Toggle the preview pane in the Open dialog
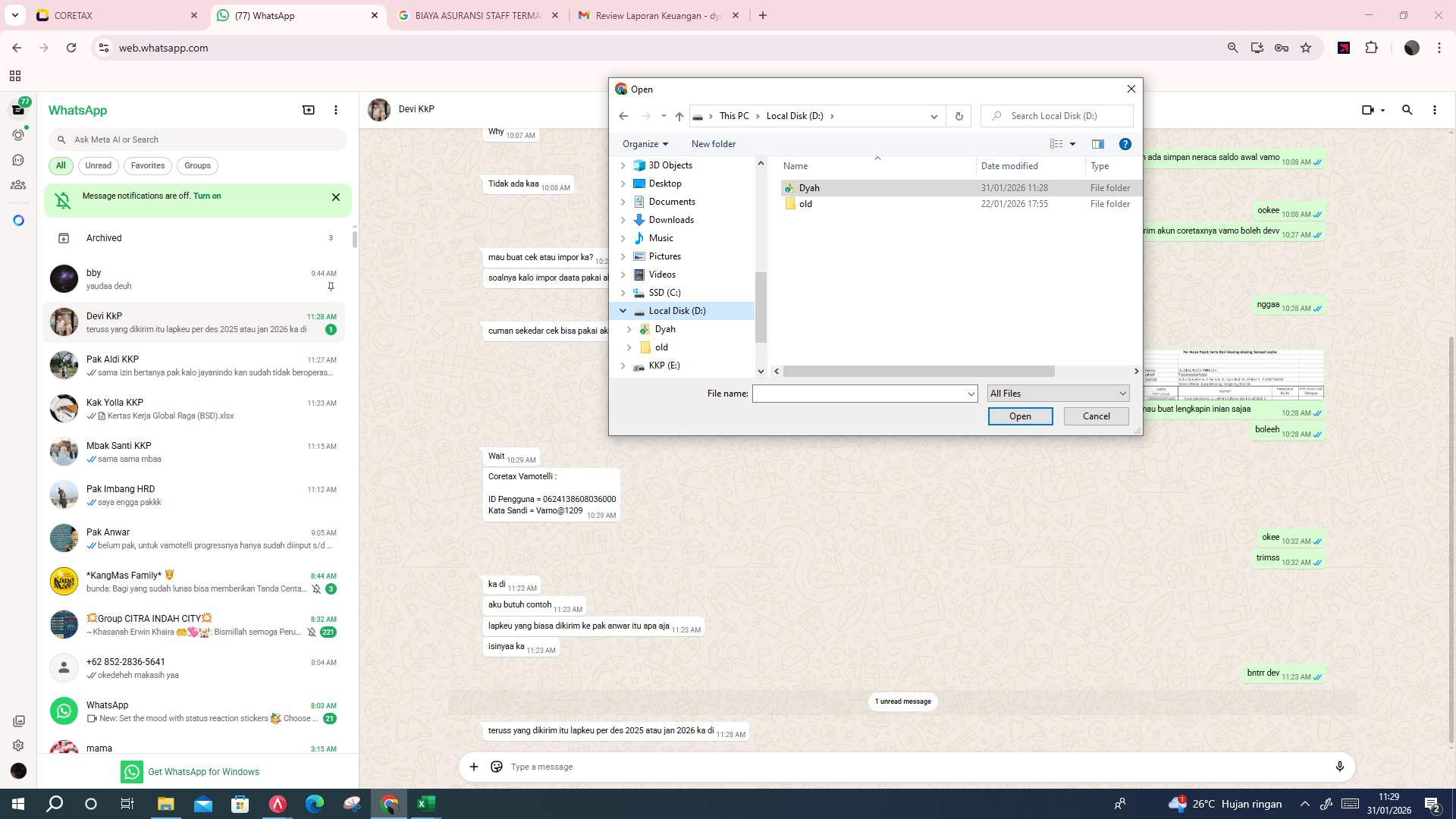1456x819 pixels. tap(1097, 143)
